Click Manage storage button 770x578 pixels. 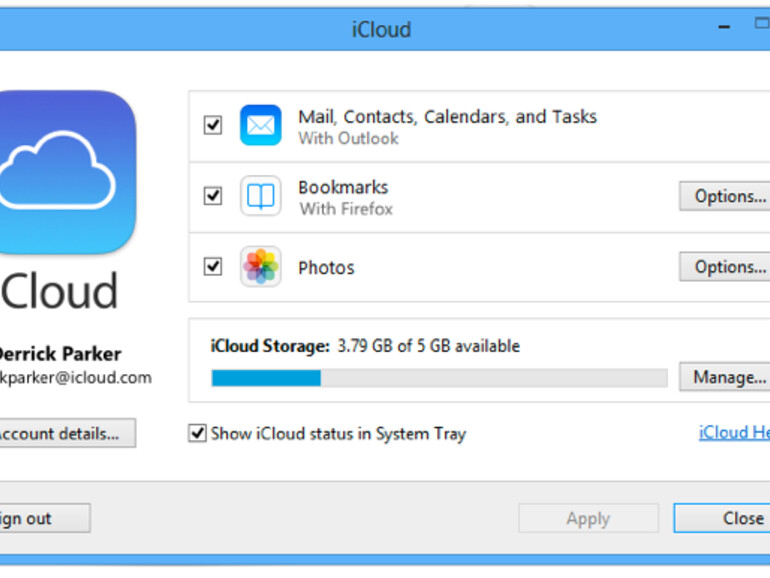click(x=725, y=377)
